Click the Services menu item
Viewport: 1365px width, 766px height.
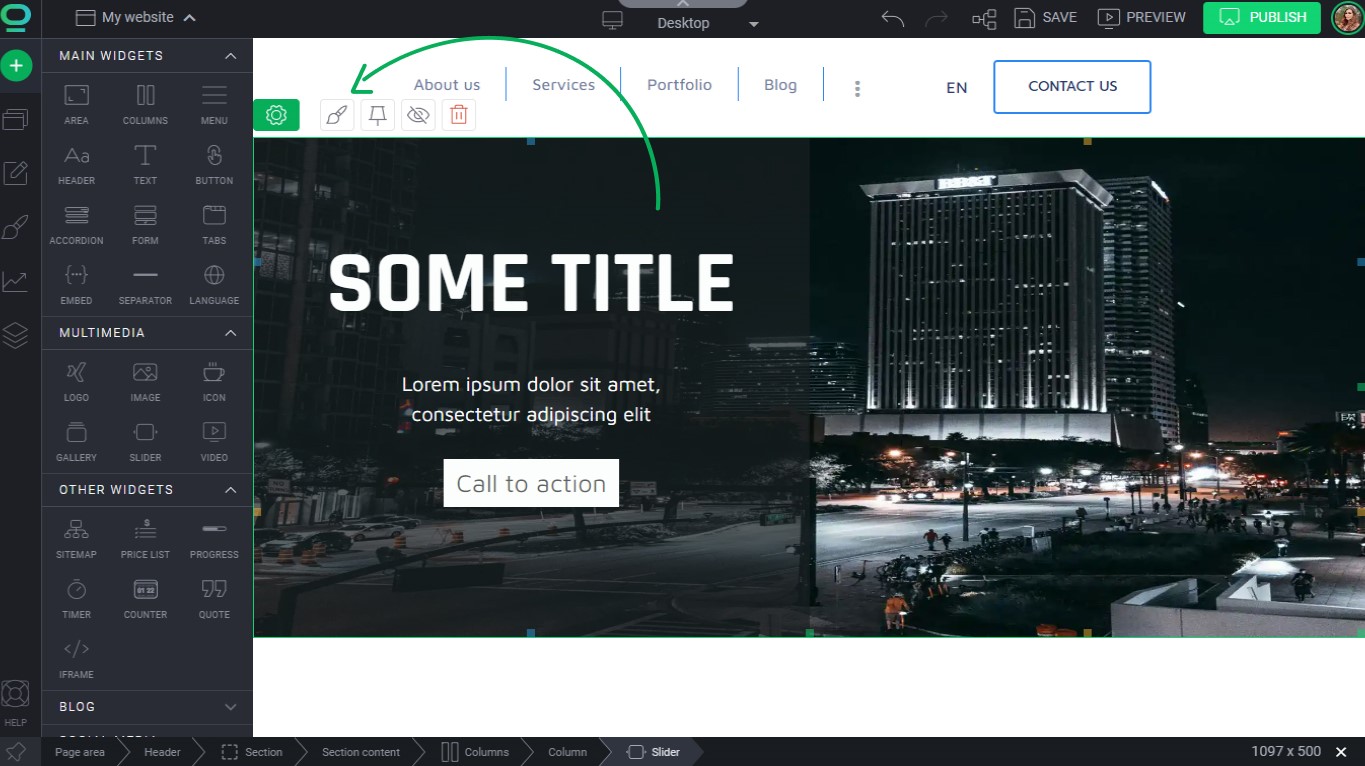[x=563, y=85]
